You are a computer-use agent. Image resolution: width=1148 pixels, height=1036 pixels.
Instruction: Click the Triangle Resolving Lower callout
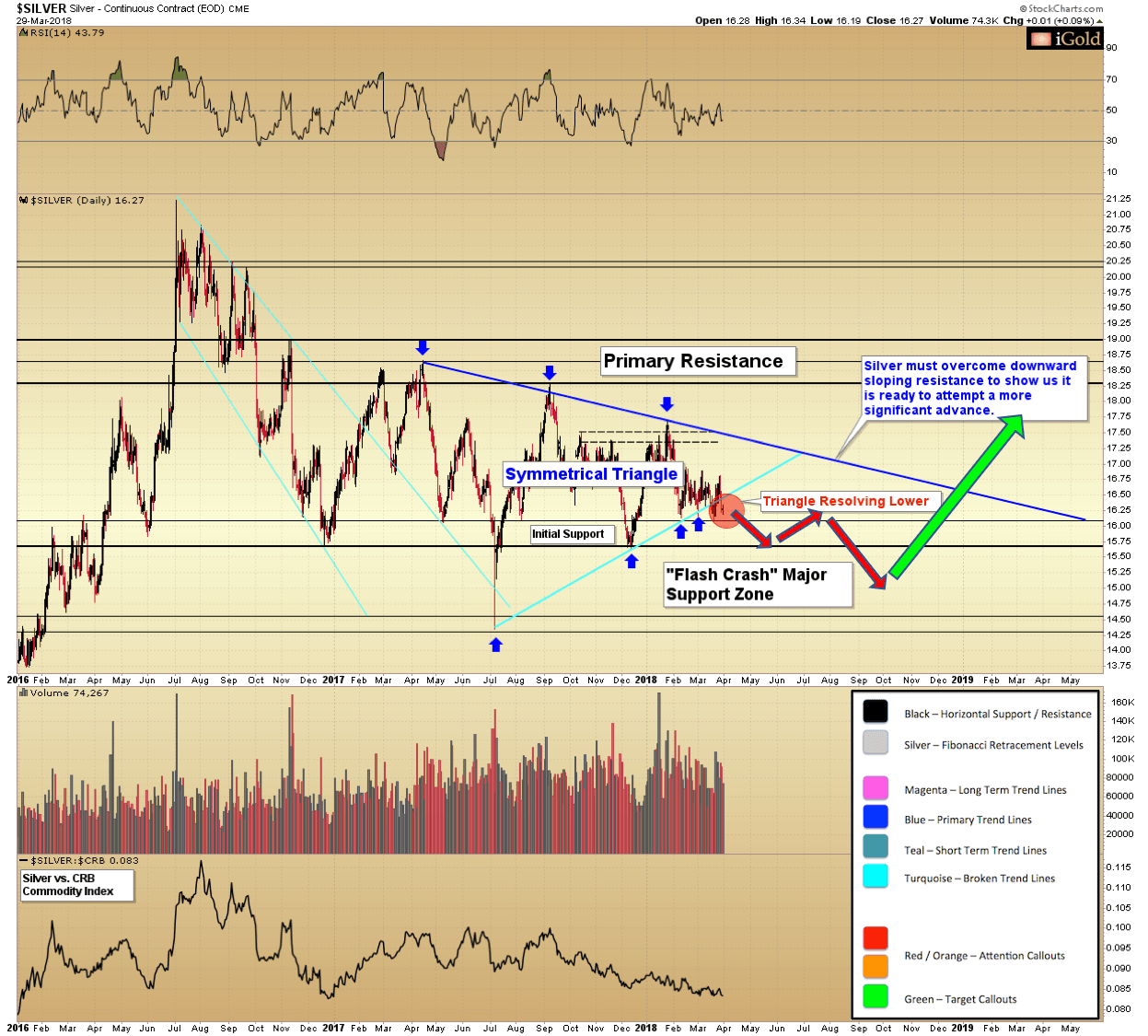pos(845,501)
